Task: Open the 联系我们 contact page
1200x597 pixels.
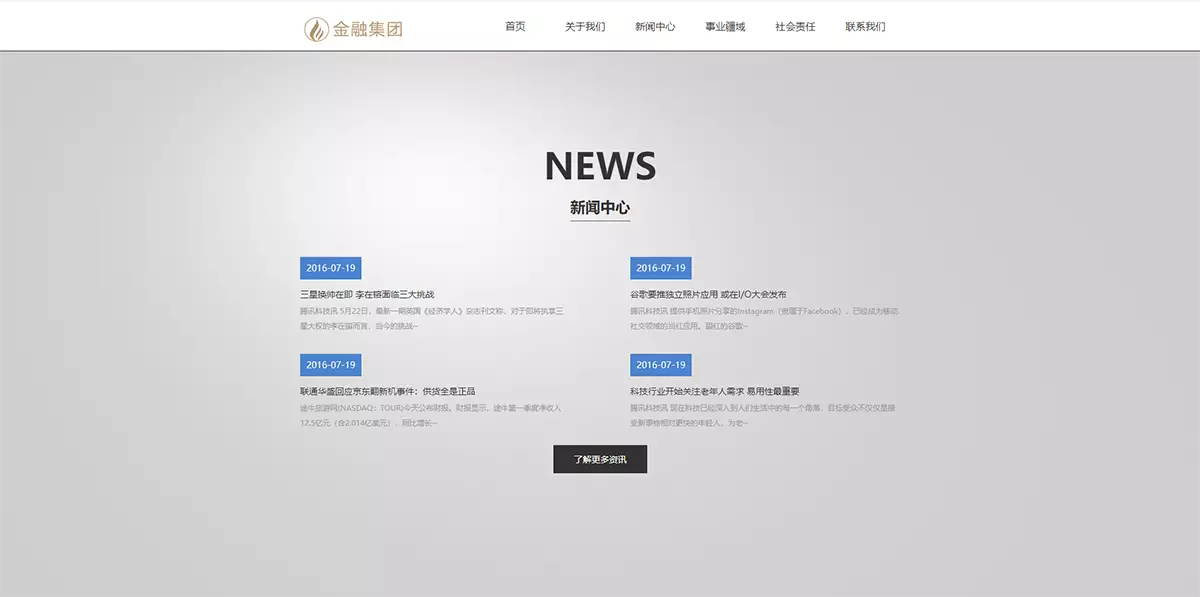Action: pyautogui.click(x=865, y=27)
